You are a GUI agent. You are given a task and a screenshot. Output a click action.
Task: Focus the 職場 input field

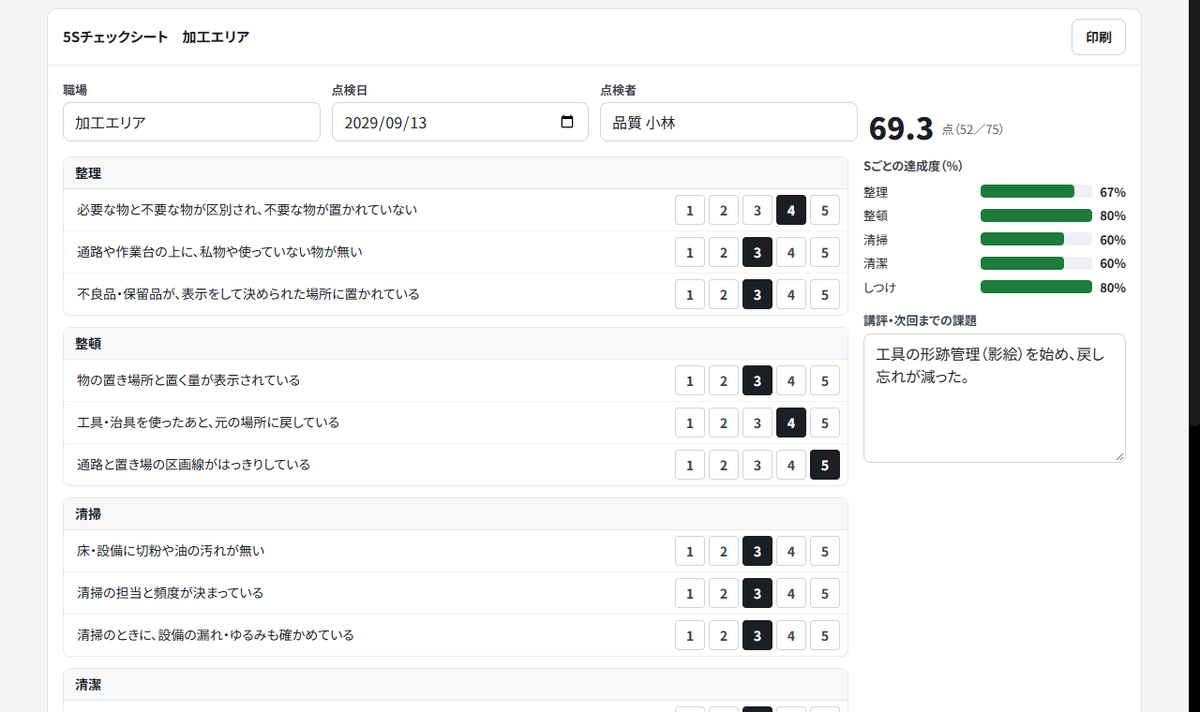pyautogui.click(x=191, y=122)
